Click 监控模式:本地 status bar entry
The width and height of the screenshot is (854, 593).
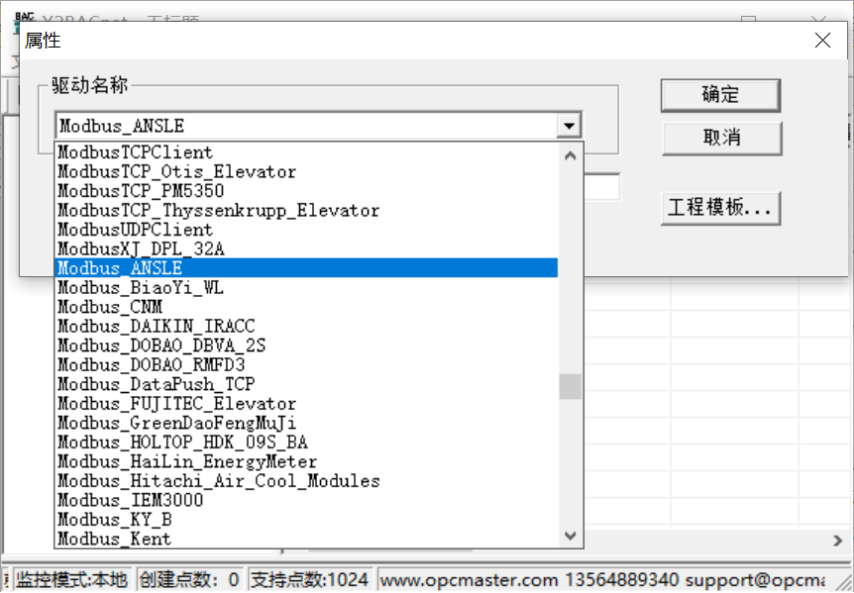pyautogui.click(x=71, y=580)
